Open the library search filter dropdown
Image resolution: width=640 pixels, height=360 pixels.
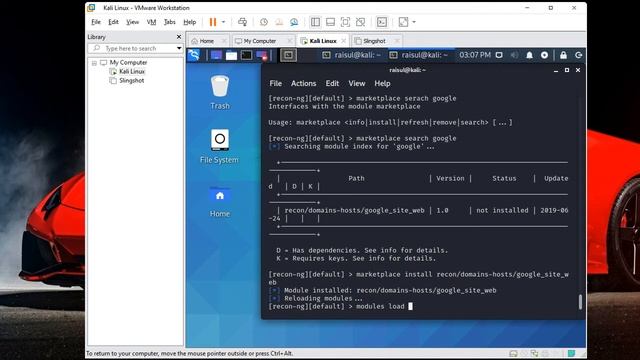(x=179, y=48)
